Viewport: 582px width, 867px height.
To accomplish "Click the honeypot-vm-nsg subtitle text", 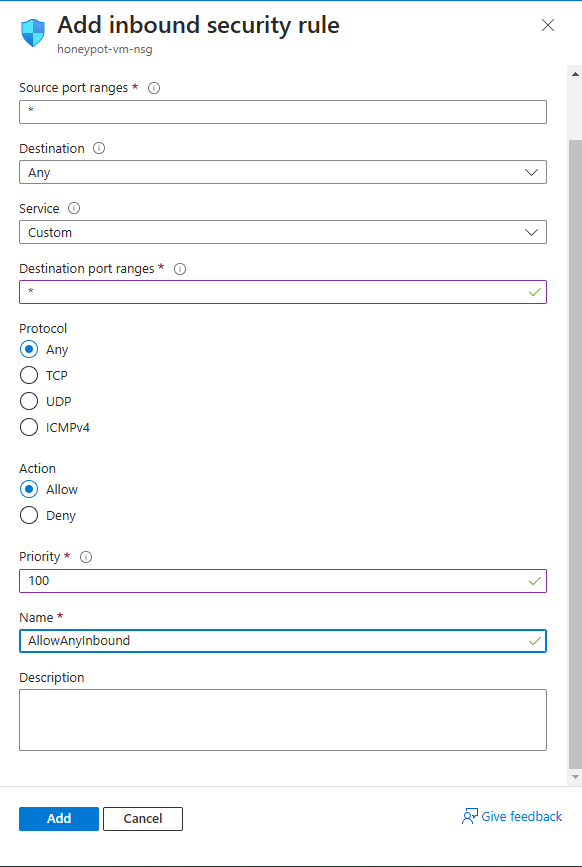I will 104,49.
